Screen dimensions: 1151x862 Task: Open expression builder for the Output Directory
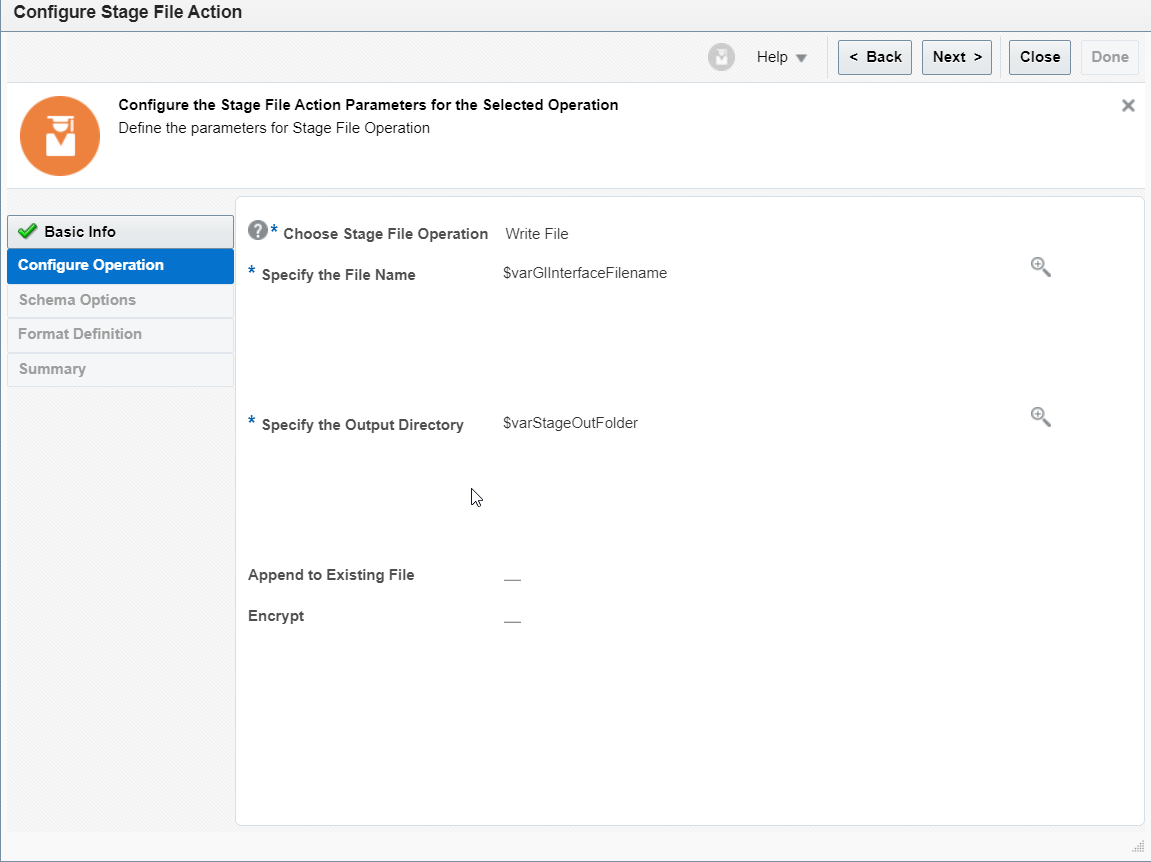click(x=1040, y=417)
